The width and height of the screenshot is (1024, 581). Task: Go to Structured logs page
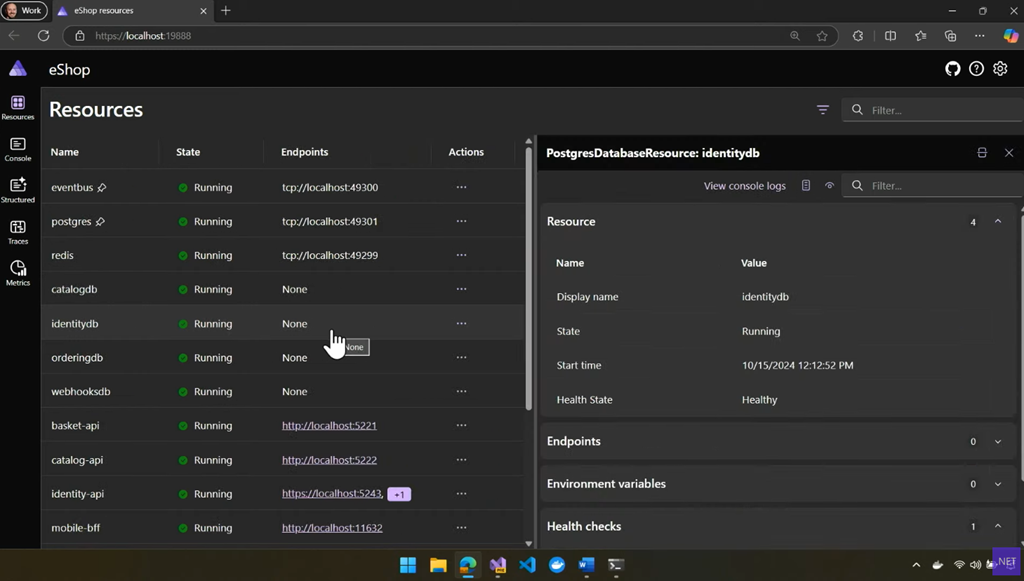pos(18,190)
